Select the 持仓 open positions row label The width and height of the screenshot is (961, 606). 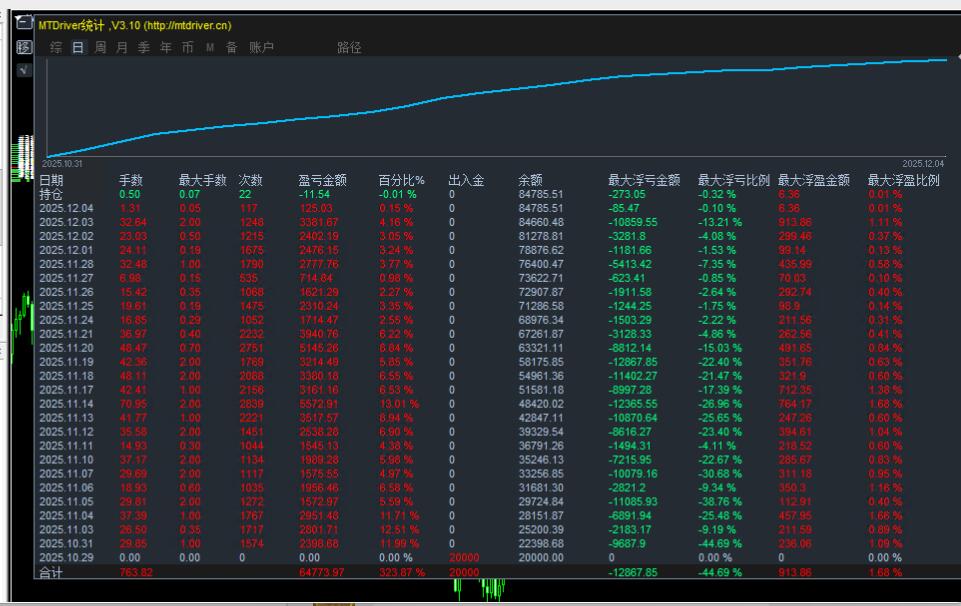pyautogui.click(x=51, y=194)
